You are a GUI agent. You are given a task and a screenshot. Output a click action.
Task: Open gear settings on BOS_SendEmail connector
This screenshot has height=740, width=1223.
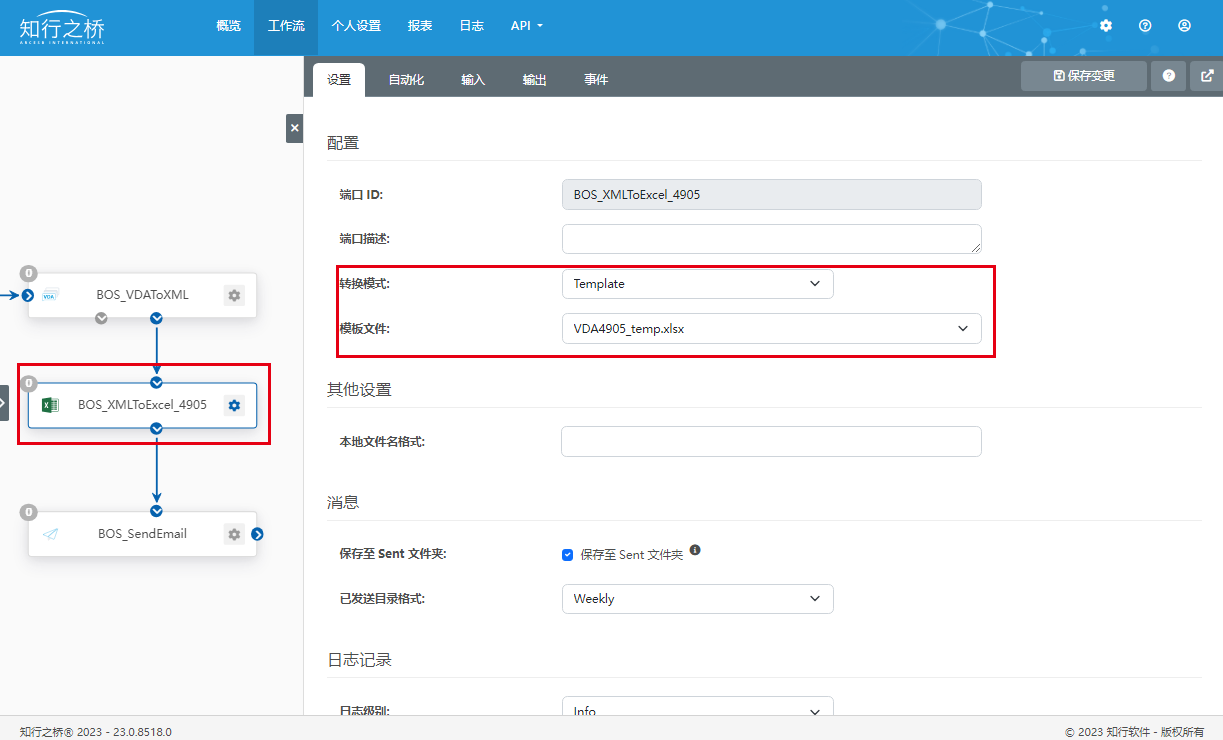(234, 534)
